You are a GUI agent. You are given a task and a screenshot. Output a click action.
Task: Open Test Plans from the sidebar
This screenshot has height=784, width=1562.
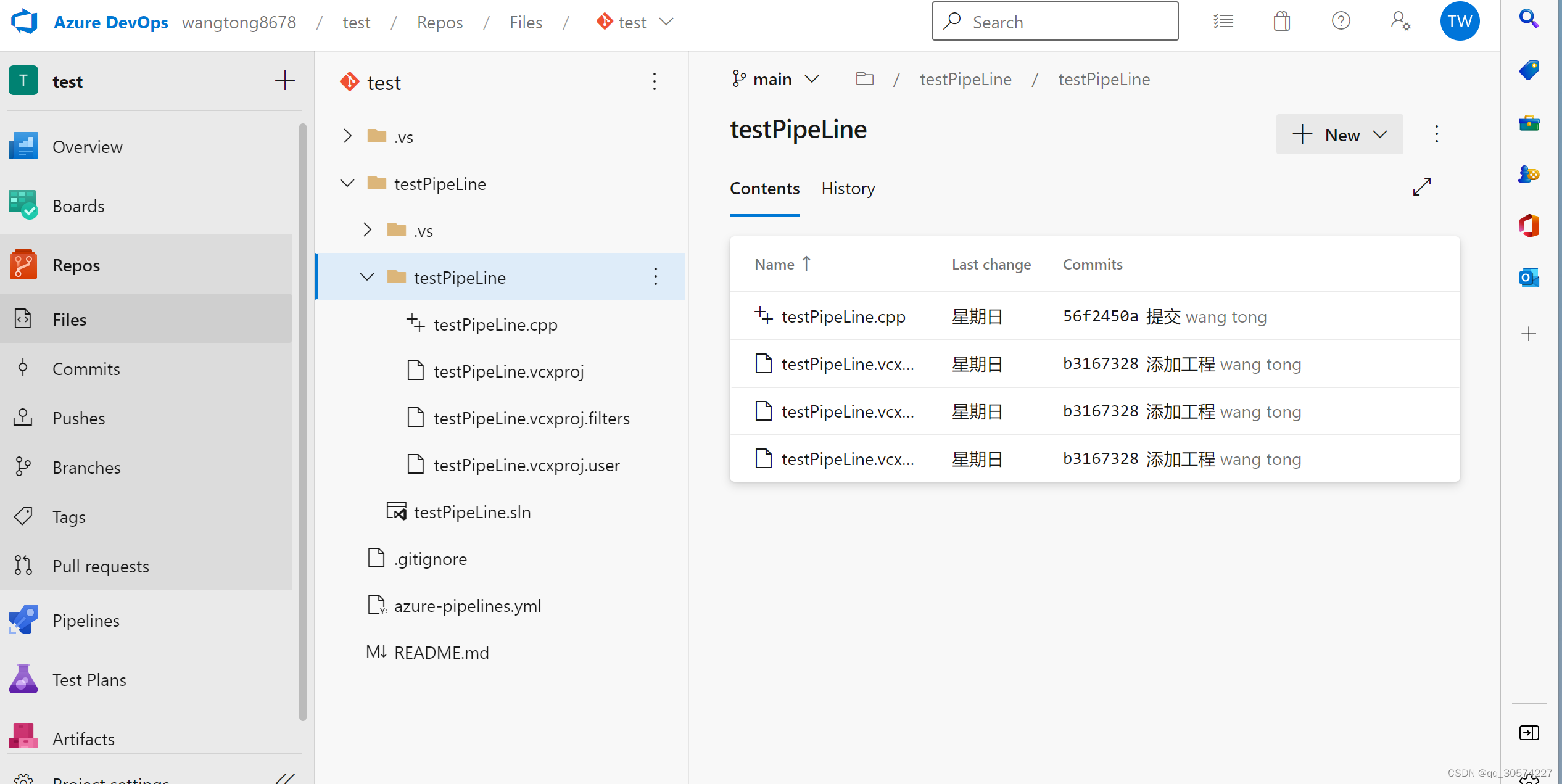[89, 679]
